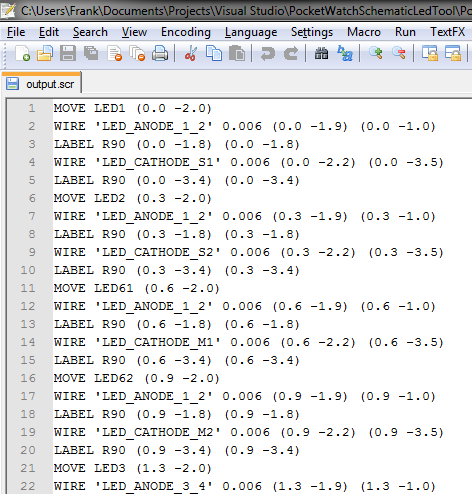Screen dimensions: 472x494
Task: Click the Close All documents icon
Action: click(137, 53)
